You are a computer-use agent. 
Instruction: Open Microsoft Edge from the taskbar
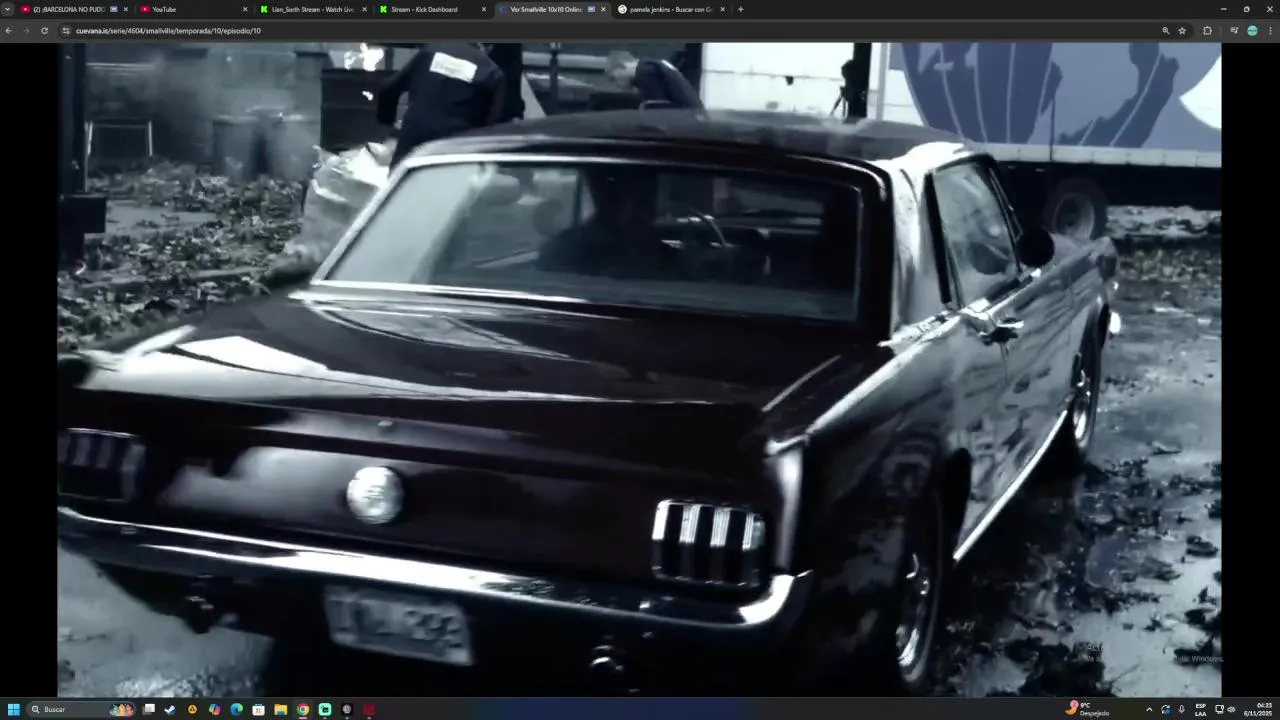(x=236, y=709)
